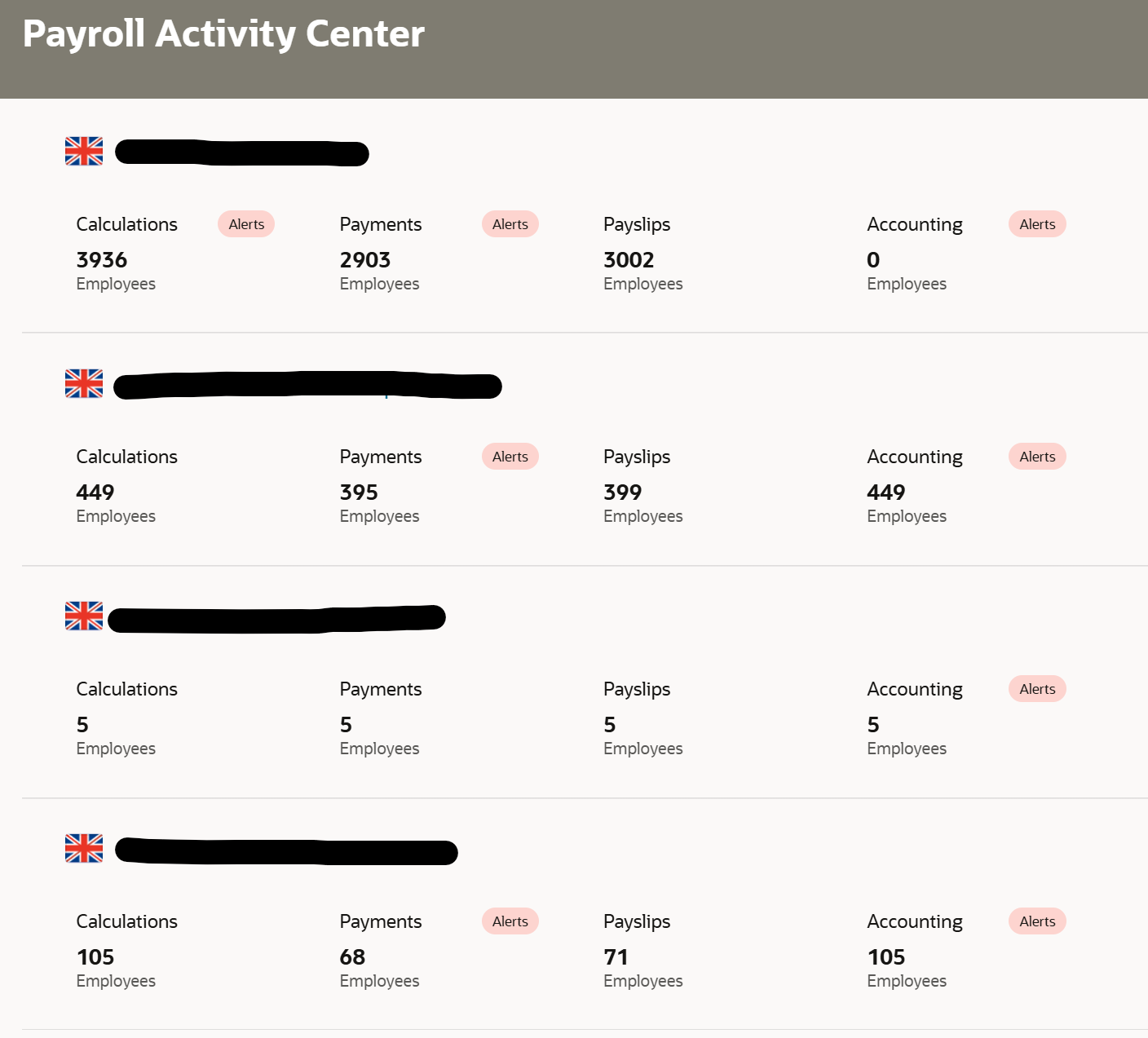
Task: Open Alerts for Payments in the fourth payroll
Action: click(x=510, y=921)
